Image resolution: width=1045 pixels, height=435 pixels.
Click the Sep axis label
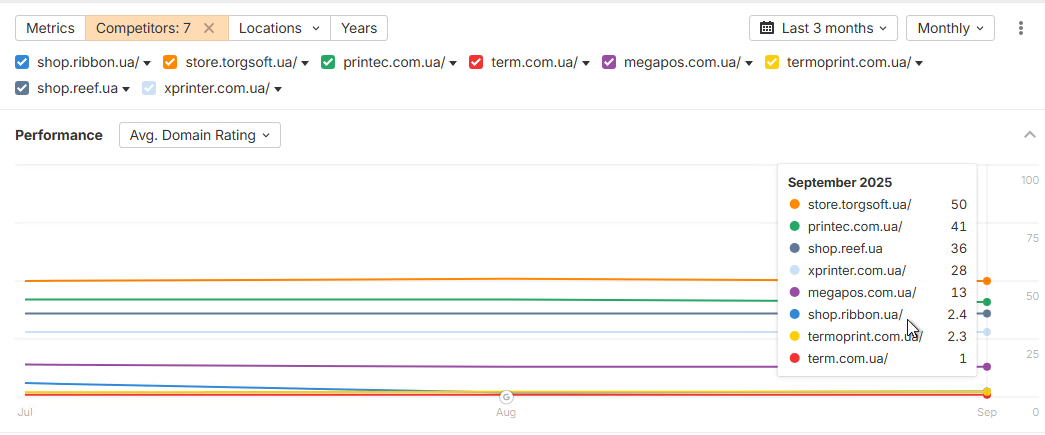[987, 412]
